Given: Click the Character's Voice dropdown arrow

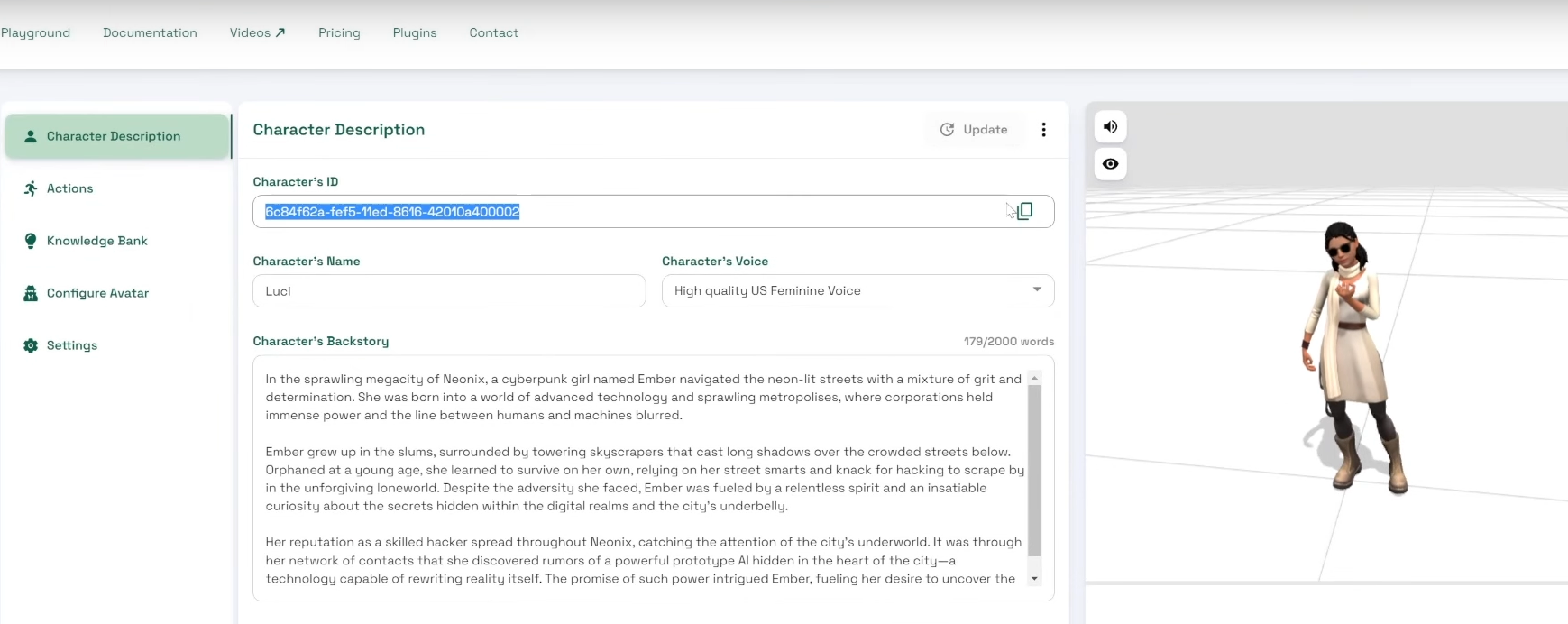Looking at the screenshot, I should [1037, 289].
